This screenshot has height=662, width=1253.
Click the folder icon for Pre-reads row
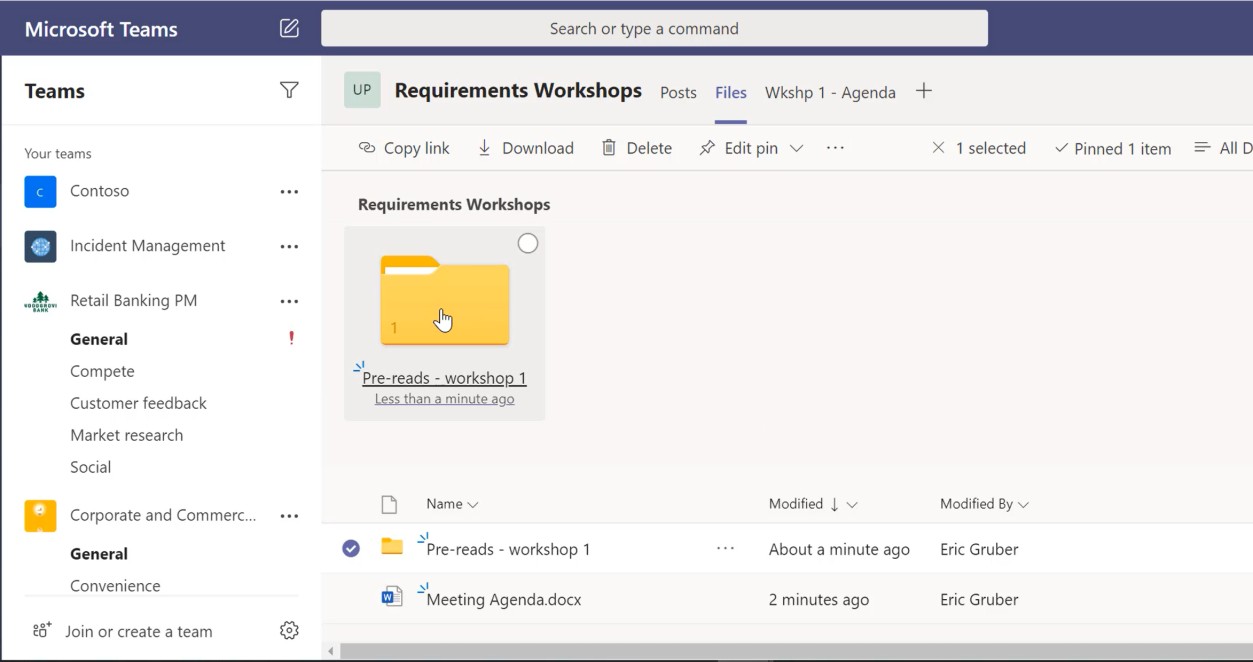392,547
